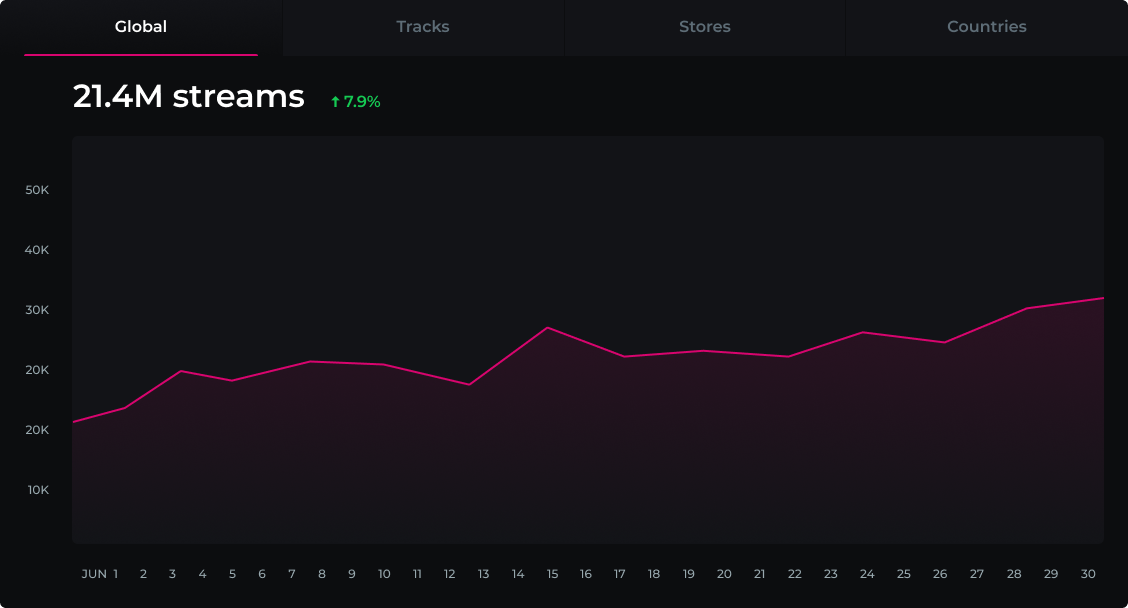Click the 21.4M streams headline
The image size is (1128, 608).
[188, 96]
